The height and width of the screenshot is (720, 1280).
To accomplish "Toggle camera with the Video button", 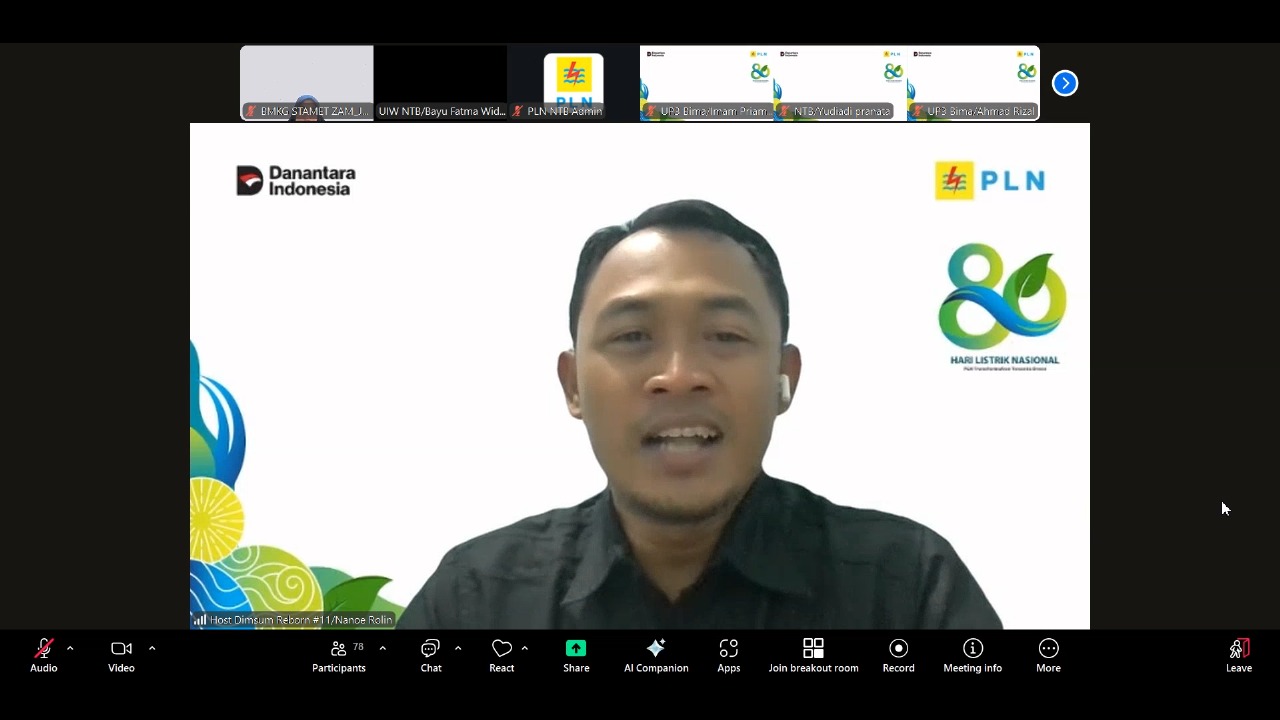I will click(x=121, y=656).
